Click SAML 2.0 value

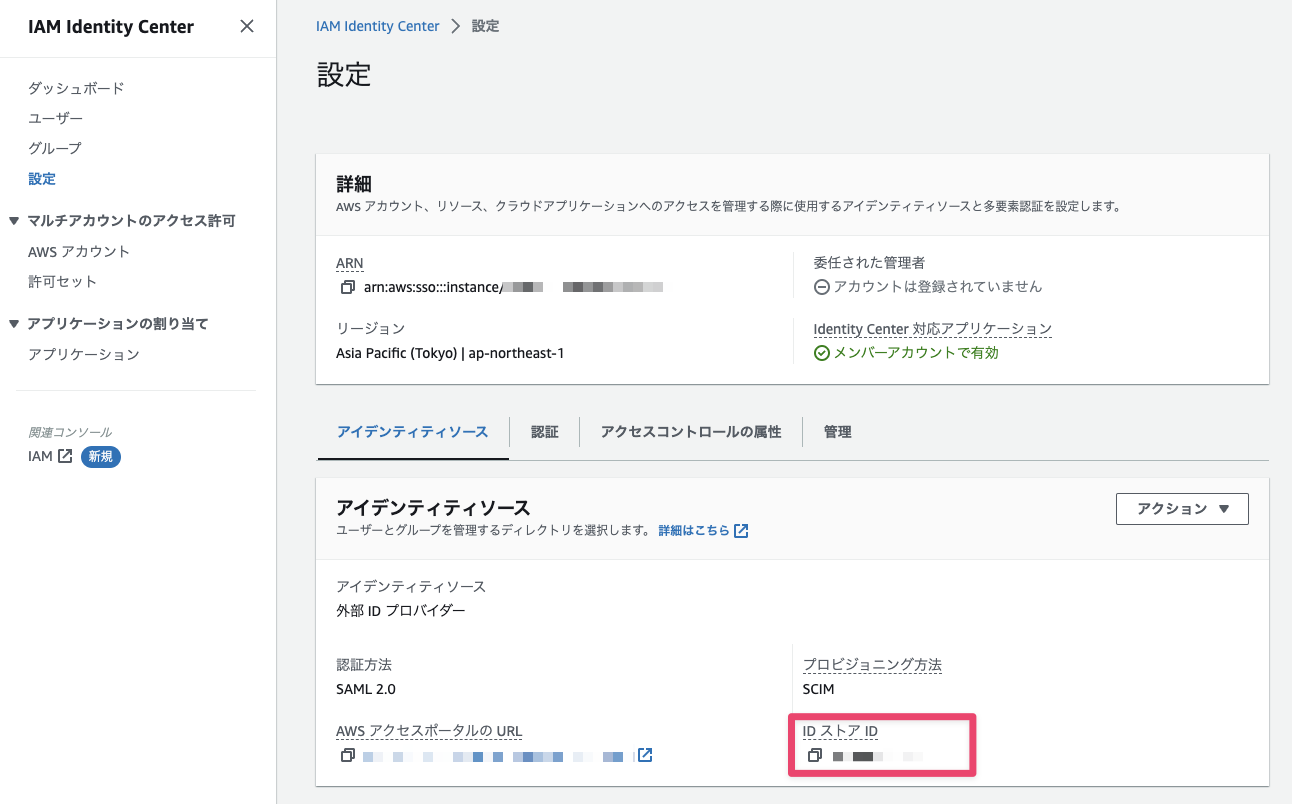tap(366, 689)
